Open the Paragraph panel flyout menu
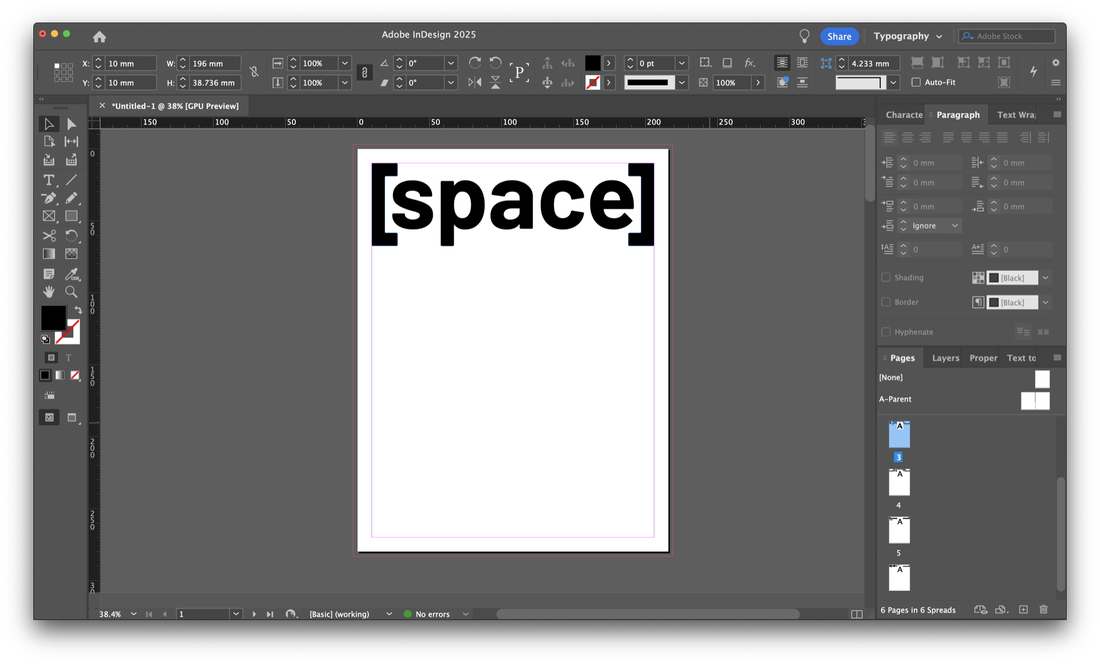The image size is (1100, 664). pyautogui.click(x=1057, y=114)
